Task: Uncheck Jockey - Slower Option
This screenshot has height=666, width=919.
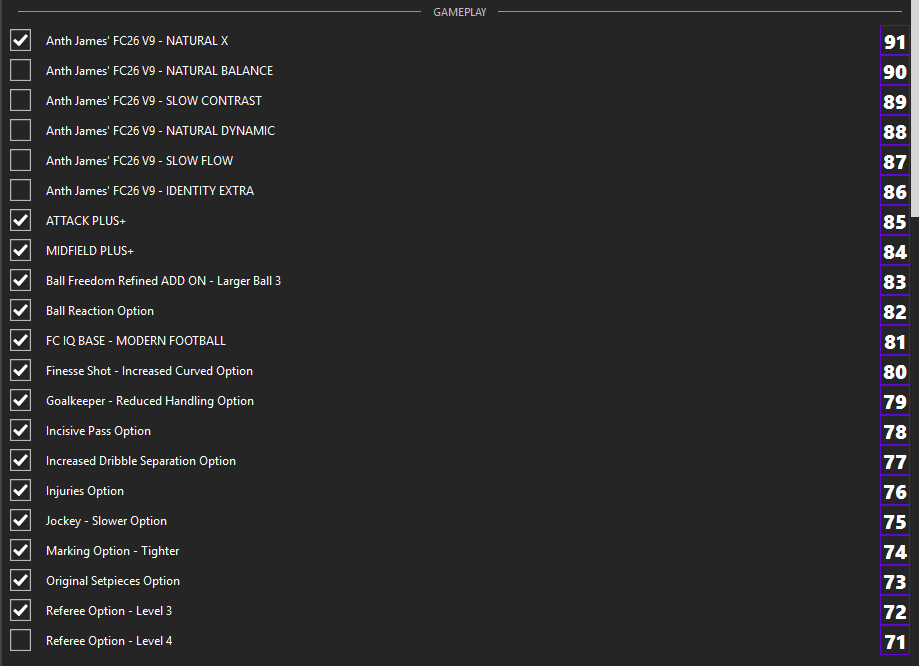Action: click(x=21, y=521)
